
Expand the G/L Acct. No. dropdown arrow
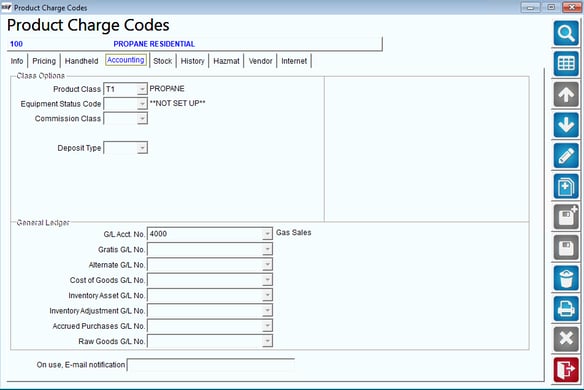pos(267,234)
